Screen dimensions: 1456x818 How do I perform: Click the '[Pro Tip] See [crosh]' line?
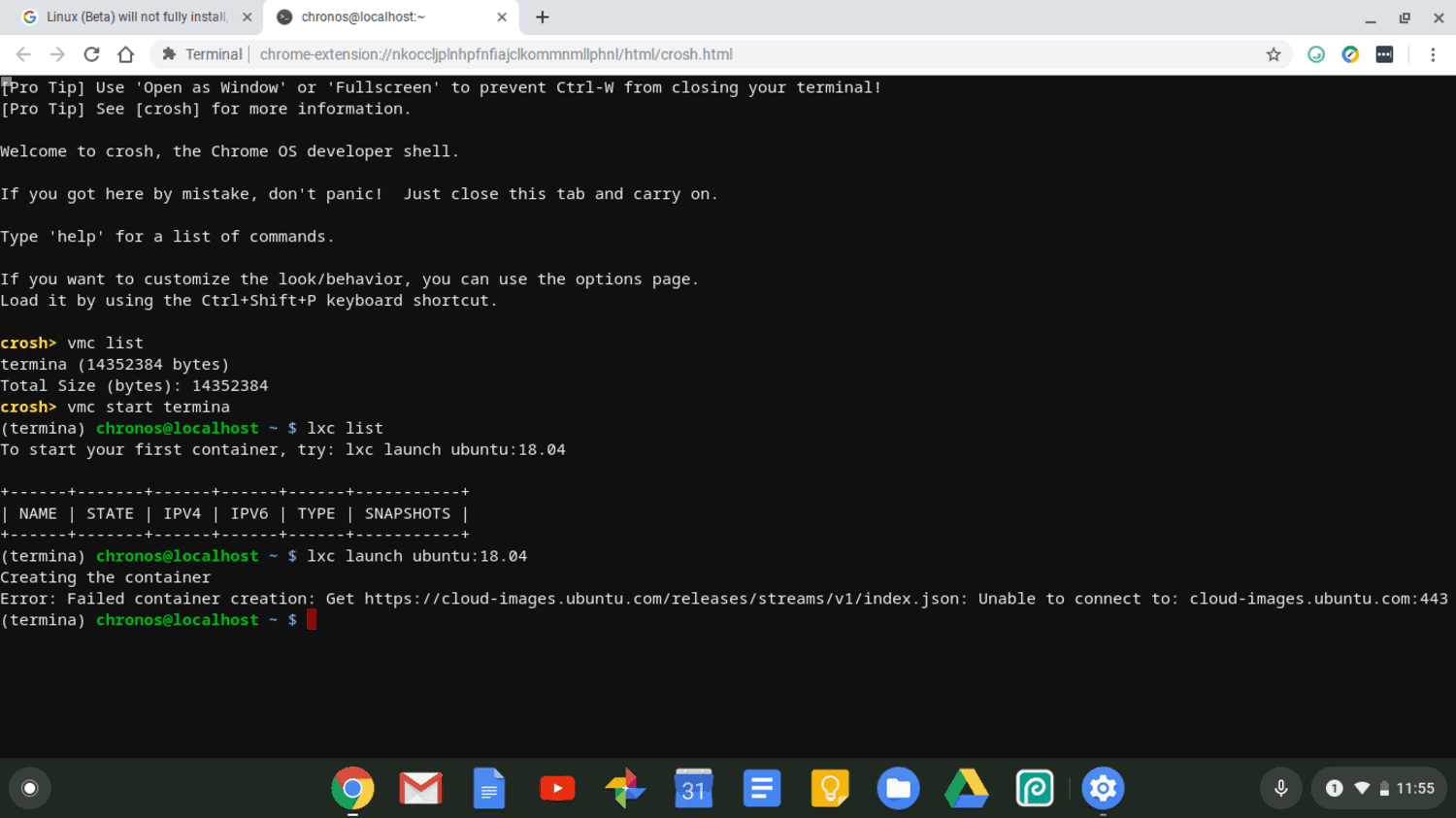tap(206, 109)
